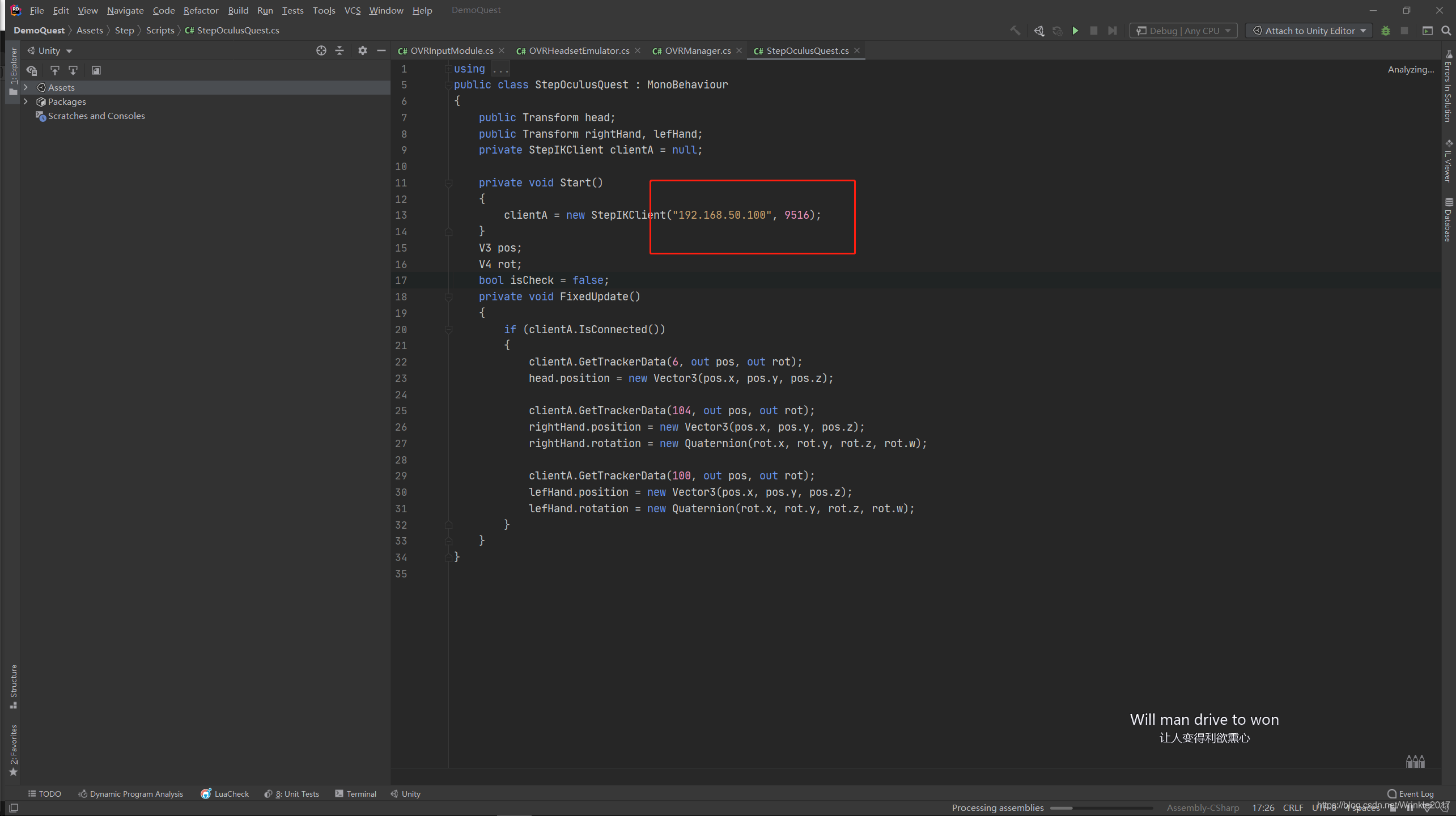The image size is (1456, 816).
Task: Click the green Debug bug icon
Action: pos(1386,31)
